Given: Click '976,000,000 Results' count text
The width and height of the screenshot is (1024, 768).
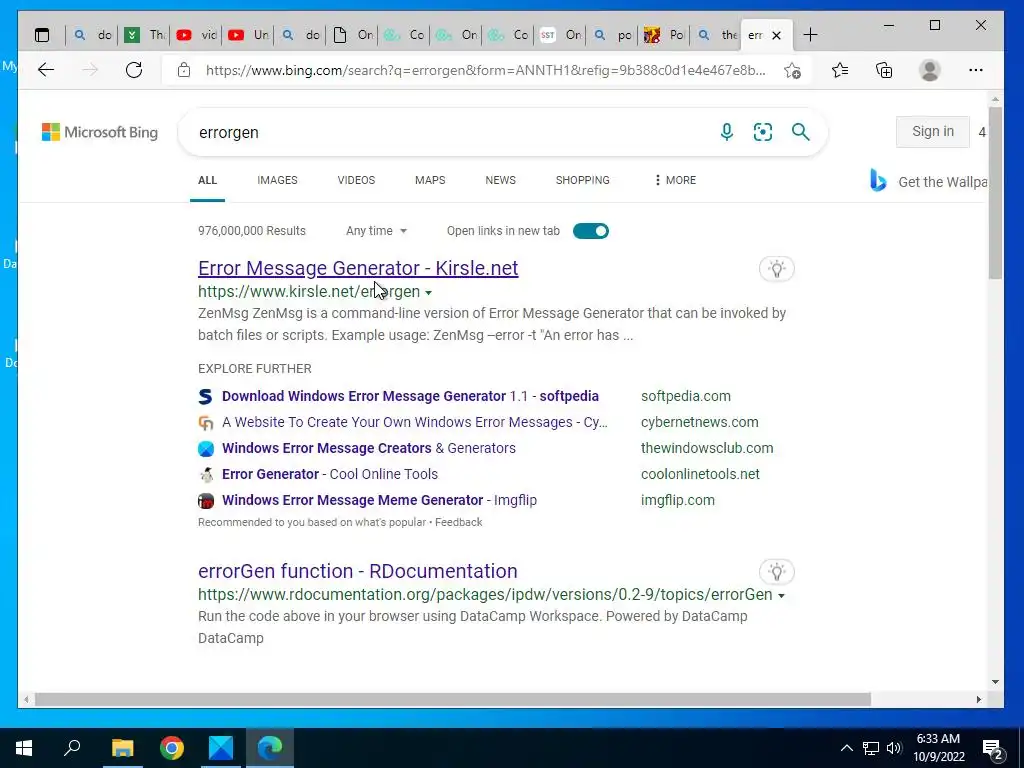Looking at the screenshot, I should 251,231.
